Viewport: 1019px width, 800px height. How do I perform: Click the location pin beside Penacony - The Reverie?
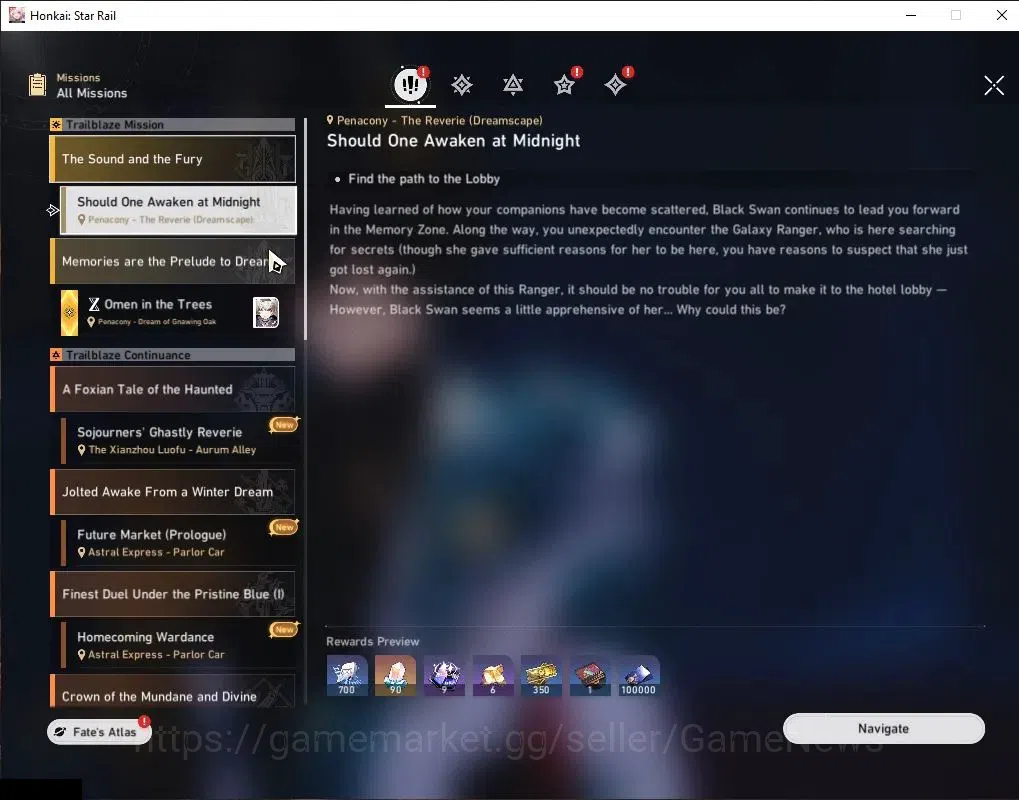pos(330,120)
